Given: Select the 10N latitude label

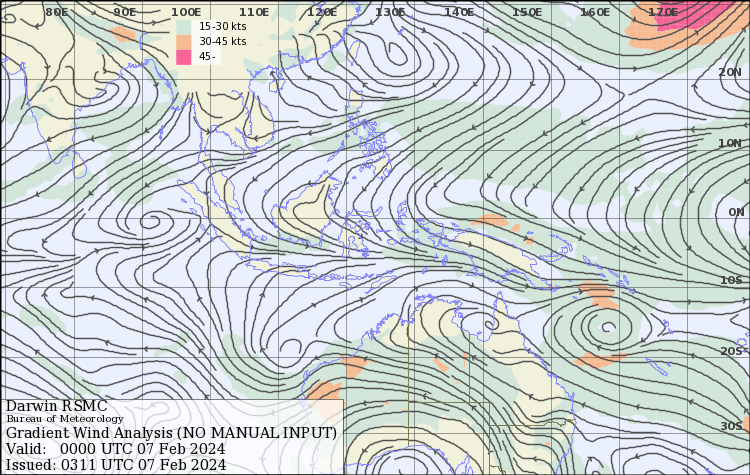Looking at the screenshot, I should [730, 143].
